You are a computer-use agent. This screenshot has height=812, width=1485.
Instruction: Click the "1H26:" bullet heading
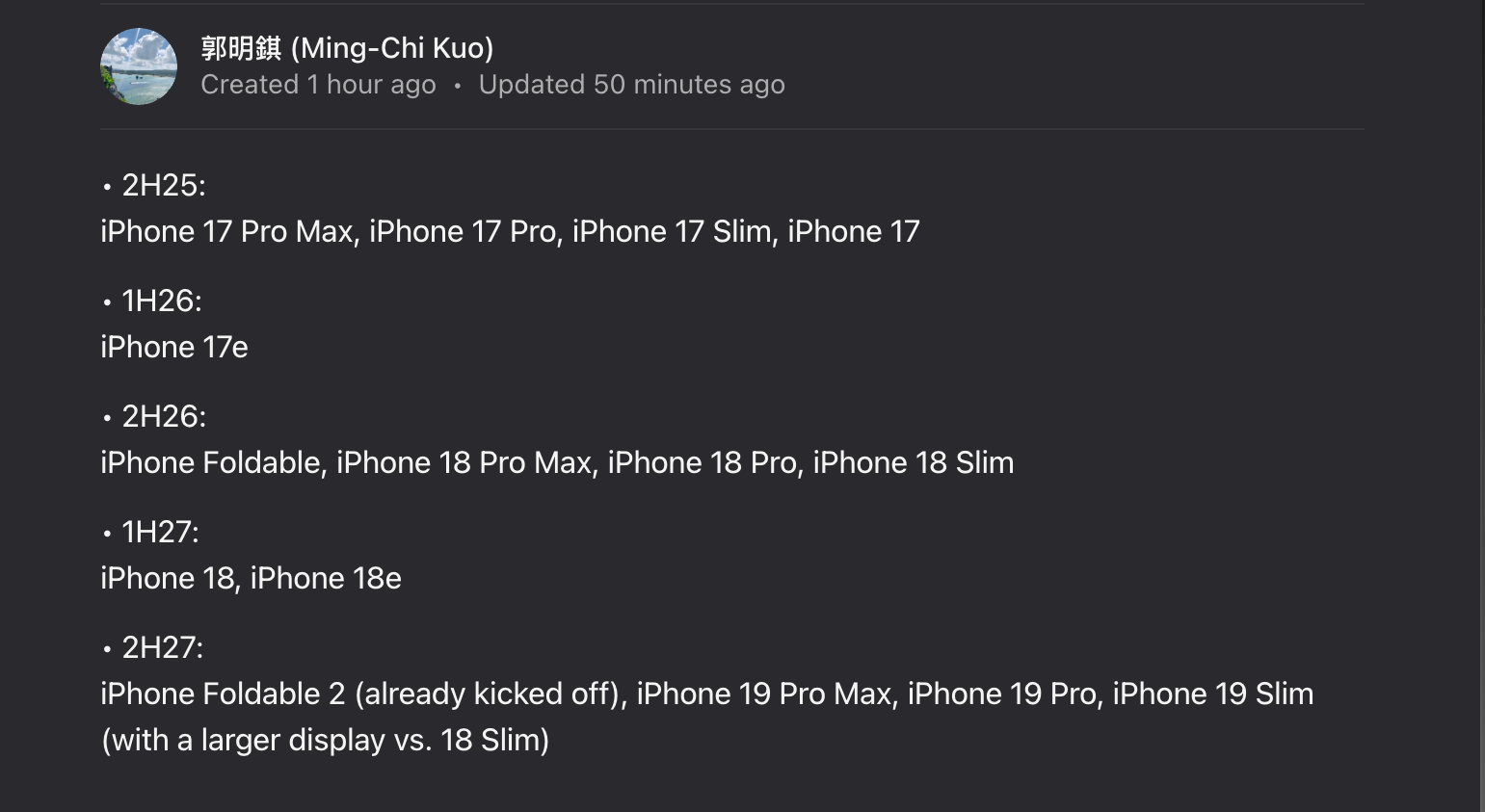(161, 301)
